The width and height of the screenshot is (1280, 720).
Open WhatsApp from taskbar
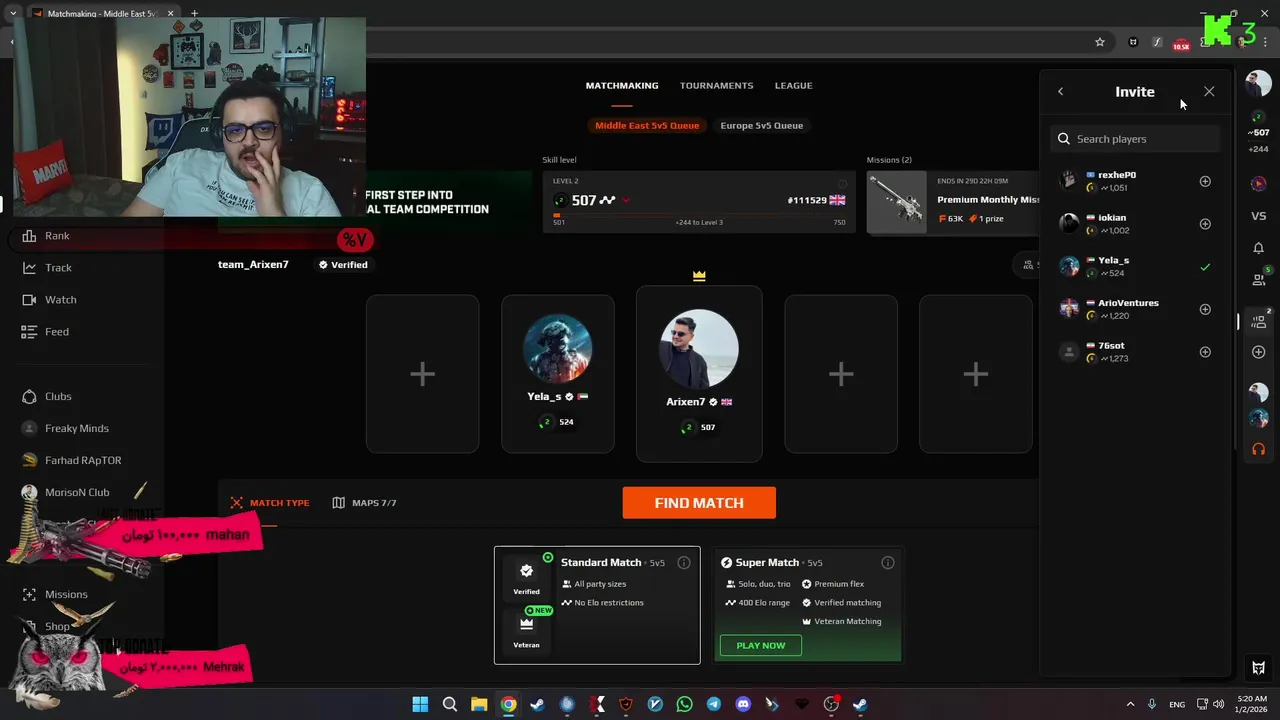pyautogui.click(x=684, y=704)
